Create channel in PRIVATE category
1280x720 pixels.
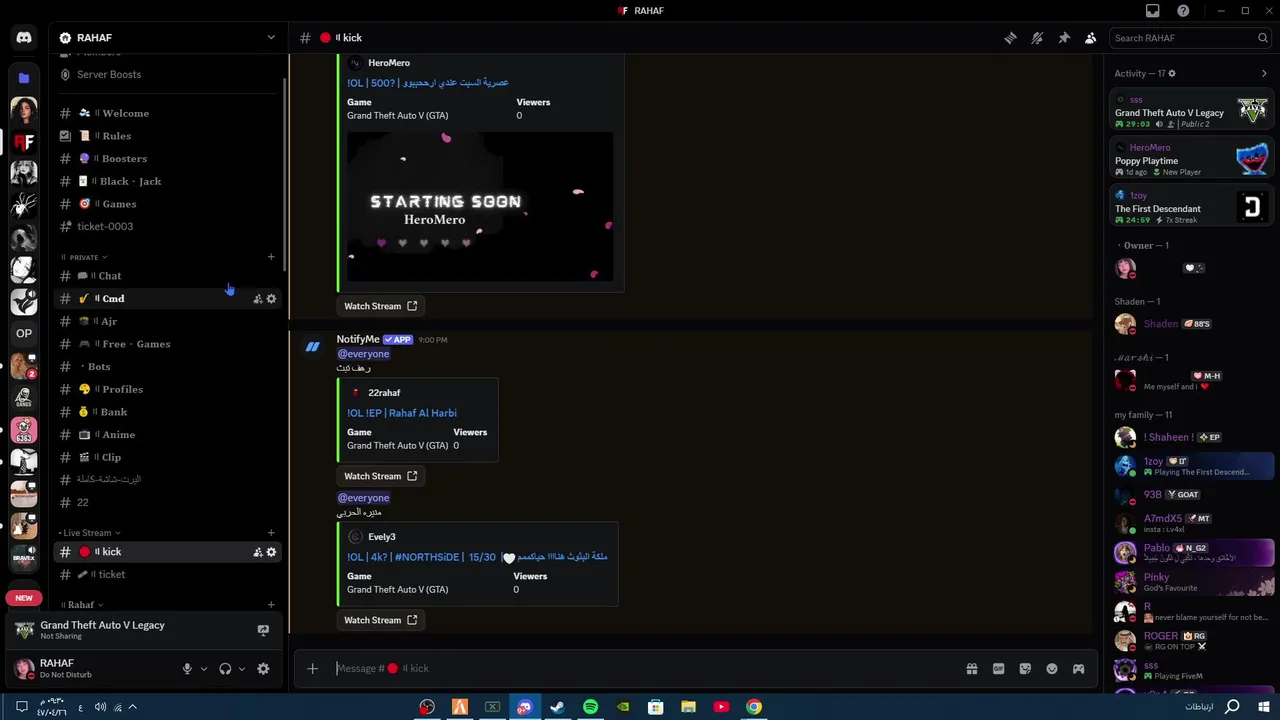click(271, 257)
